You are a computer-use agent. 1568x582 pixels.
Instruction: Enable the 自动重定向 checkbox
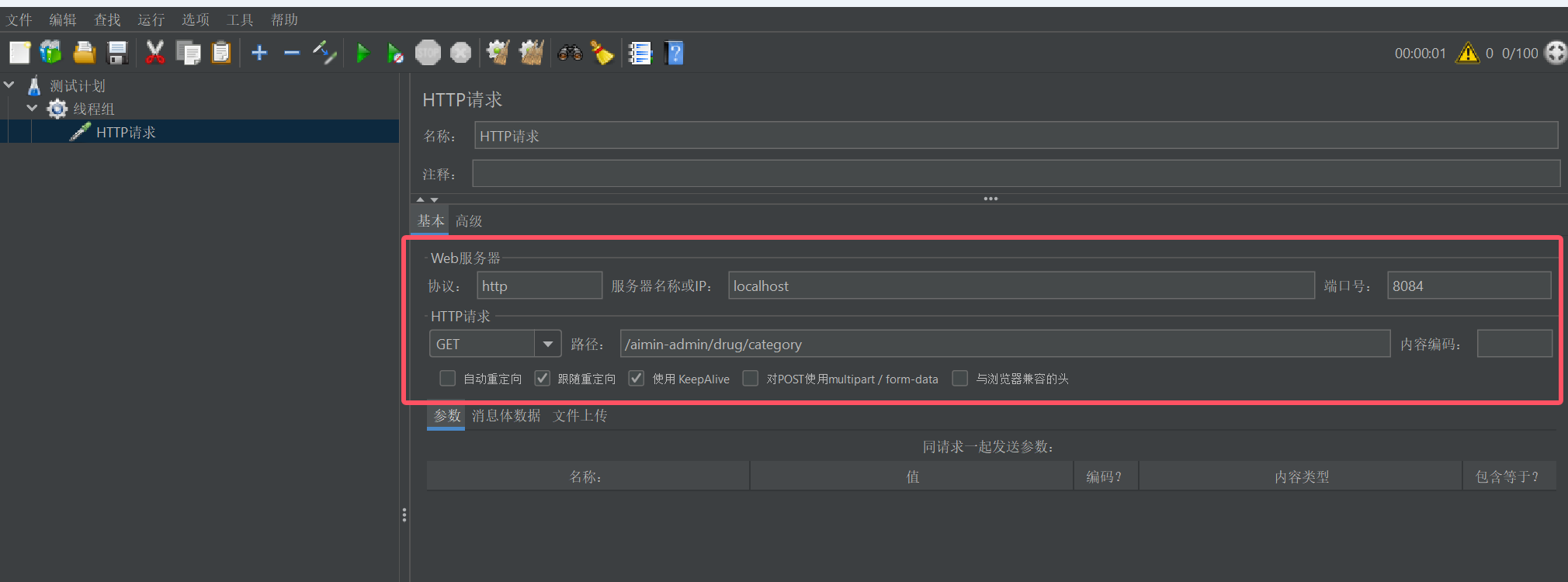pos(447,379)
